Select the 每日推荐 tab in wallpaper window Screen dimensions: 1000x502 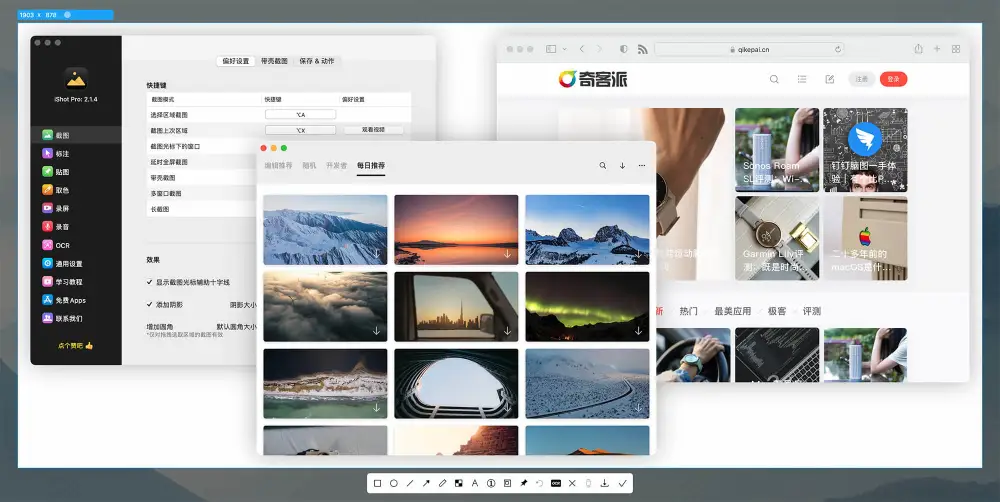pyautogui.click(x=371, y=166)
